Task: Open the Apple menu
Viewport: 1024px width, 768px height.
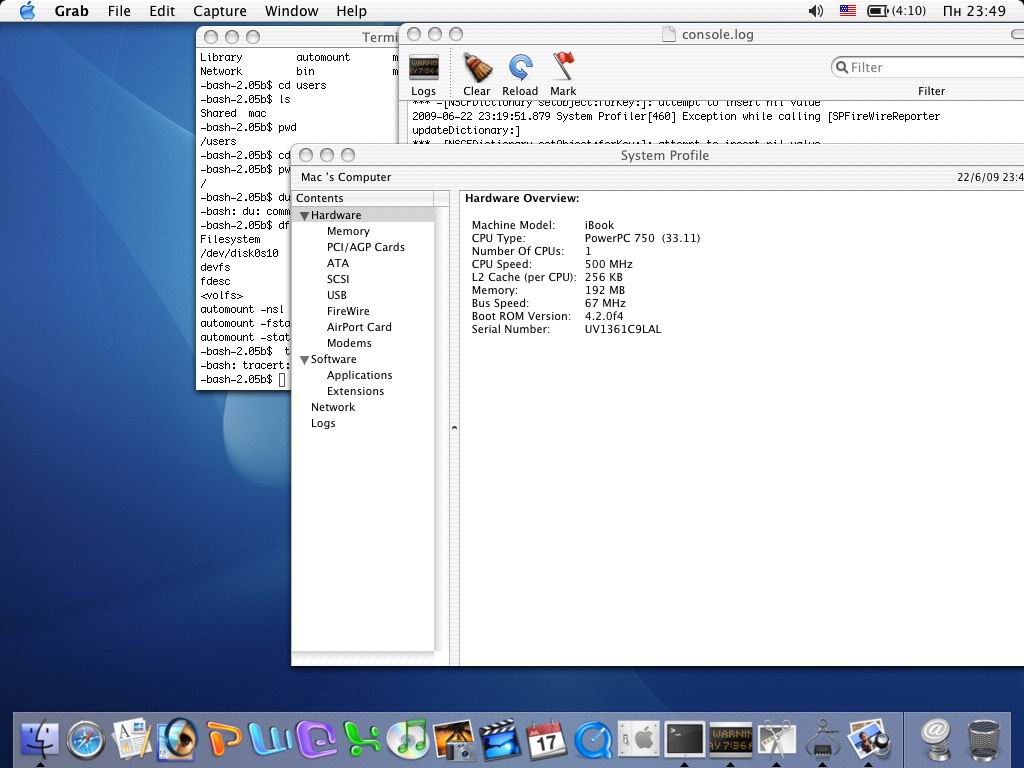Action: point(27,10)
